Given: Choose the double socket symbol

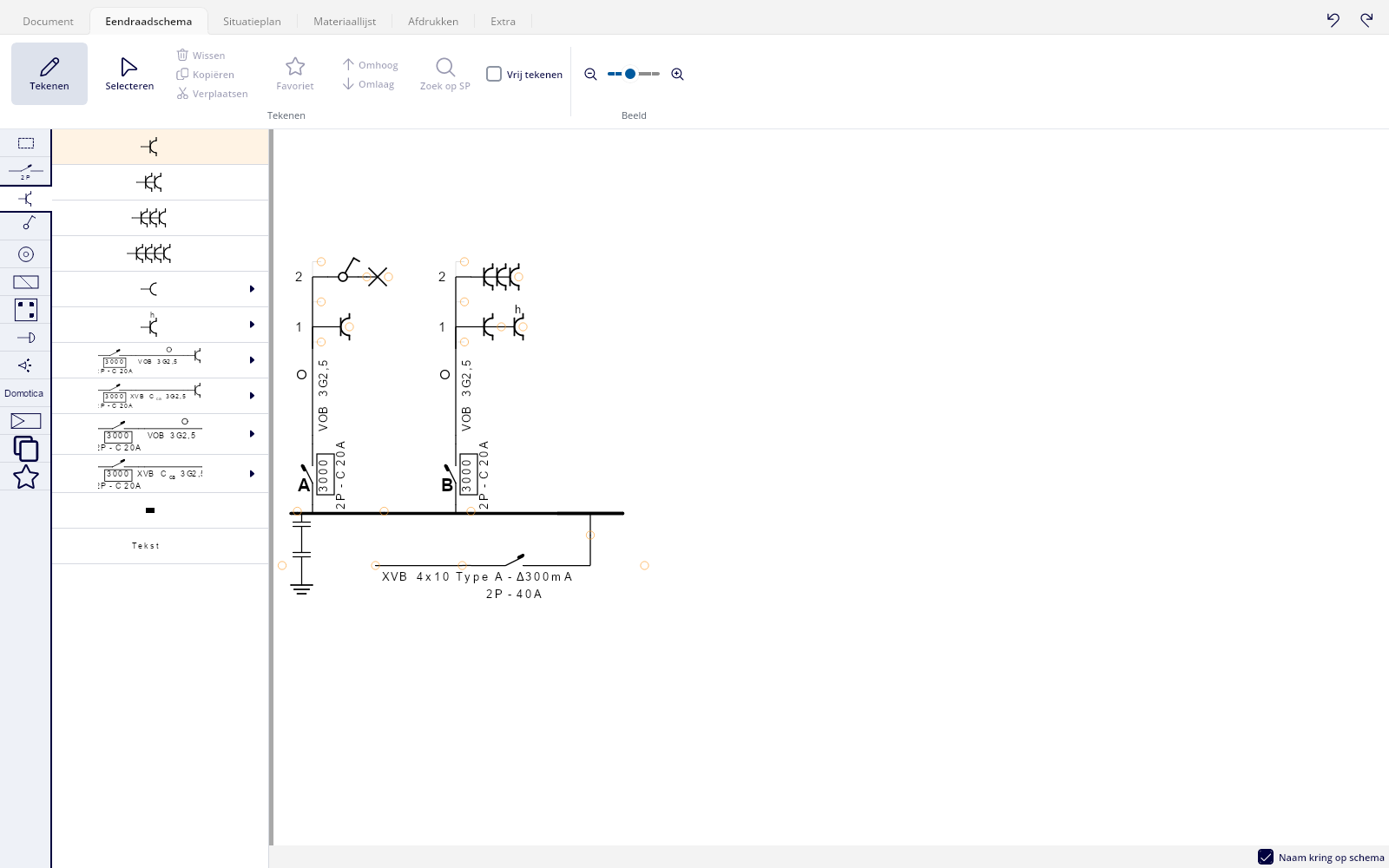Looking at the screenshot, I should coord(161,182).
